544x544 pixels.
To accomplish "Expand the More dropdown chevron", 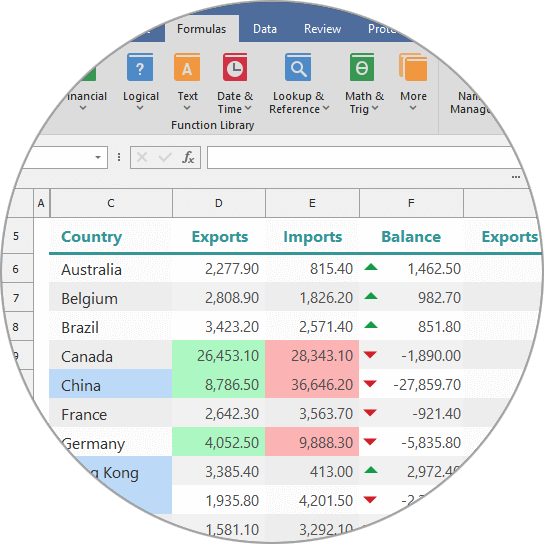I will click(x=413, y=108).
